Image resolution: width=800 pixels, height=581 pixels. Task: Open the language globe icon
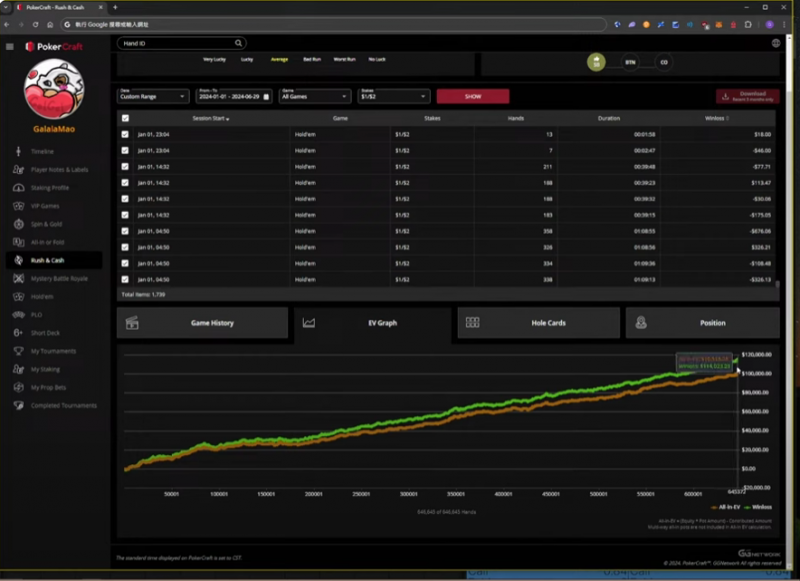tap(776, 44)
